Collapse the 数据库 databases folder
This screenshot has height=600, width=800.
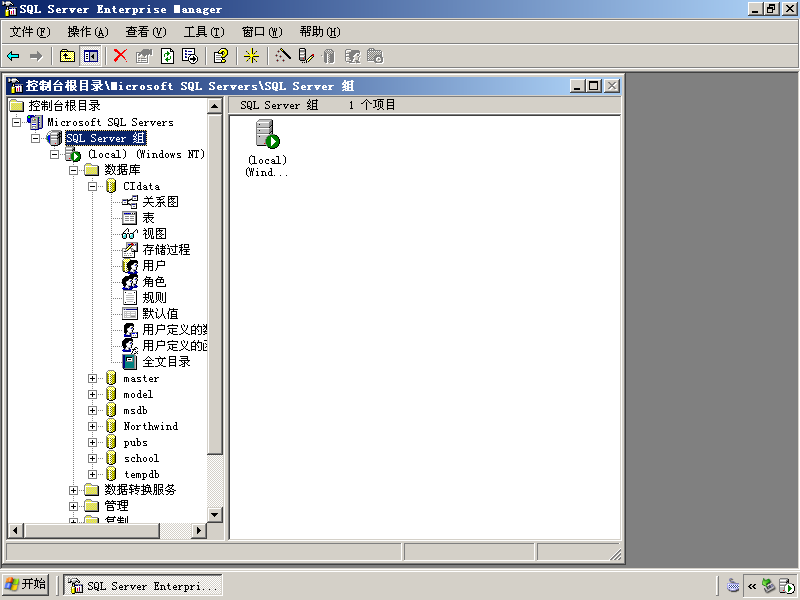(73, 170)
